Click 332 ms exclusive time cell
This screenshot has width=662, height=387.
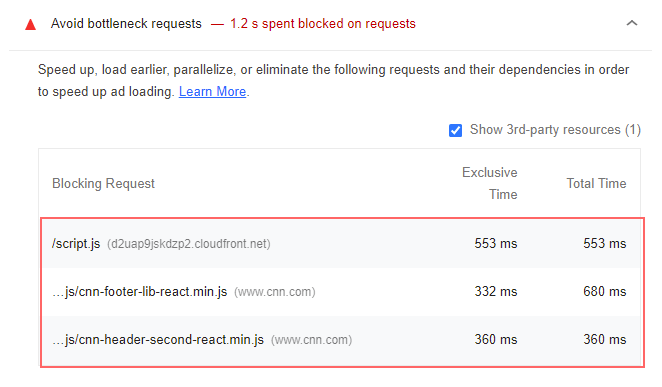pyautogui.click(x=496, y=292)
